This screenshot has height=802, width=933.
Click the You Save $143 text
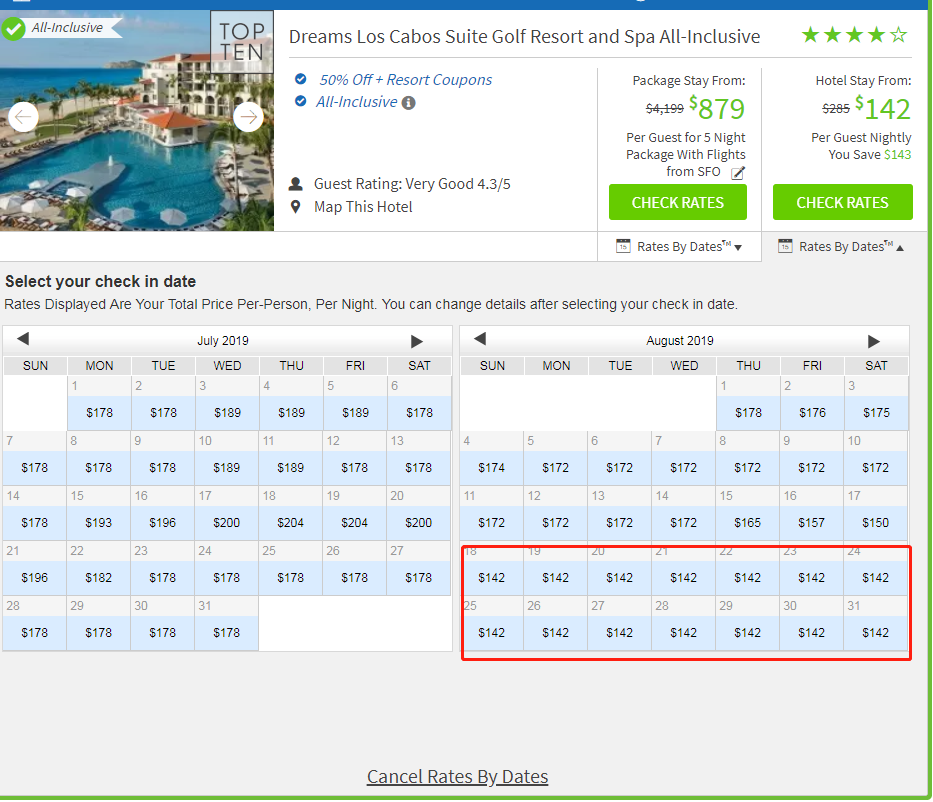point(869,155)
